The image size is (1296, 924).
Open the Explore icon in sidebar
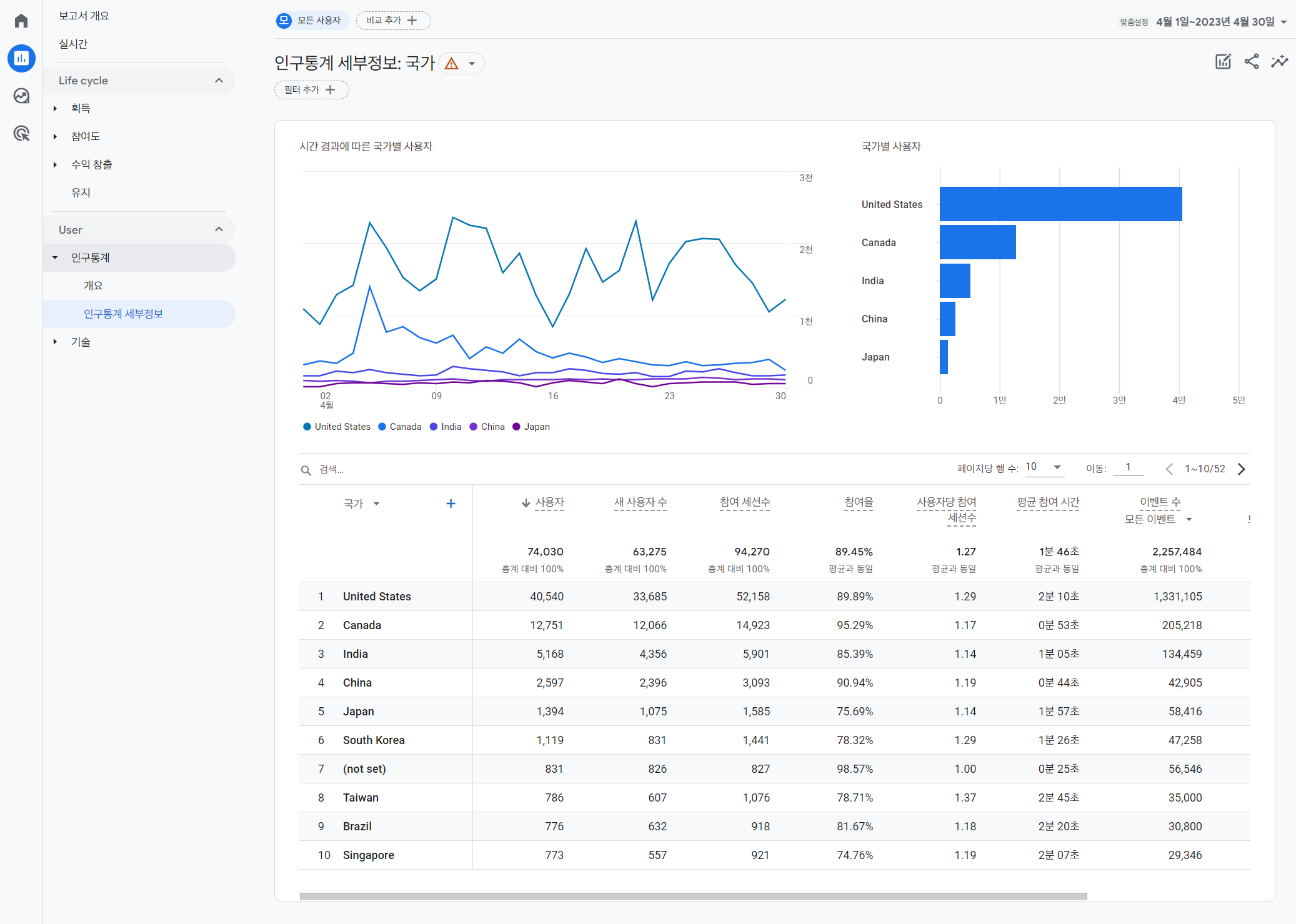[x=21, y=96]
